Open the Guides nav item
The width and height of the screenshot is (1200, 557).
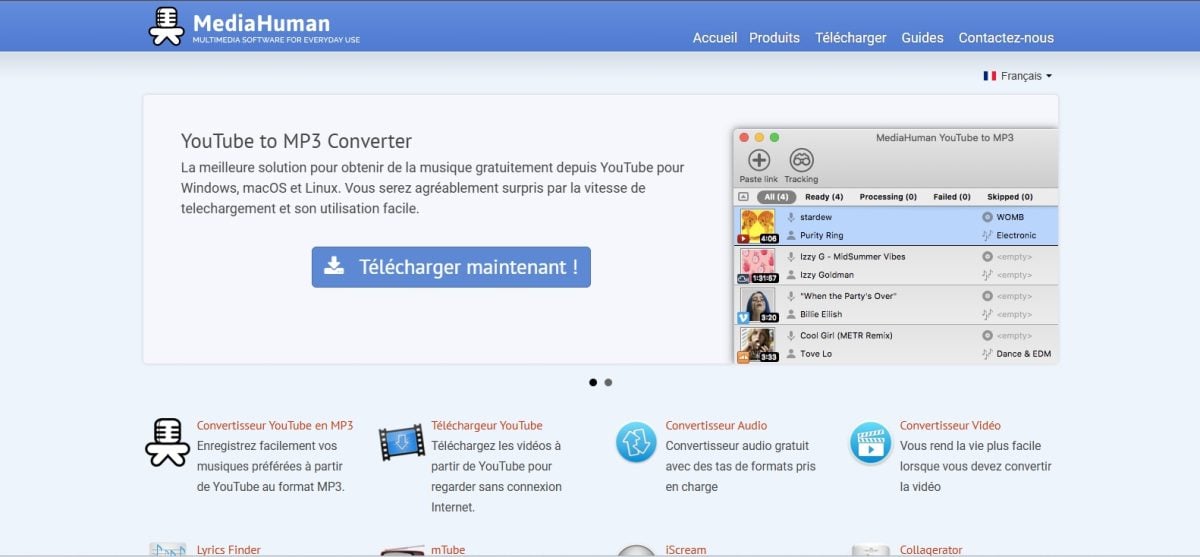coord(922,38)
